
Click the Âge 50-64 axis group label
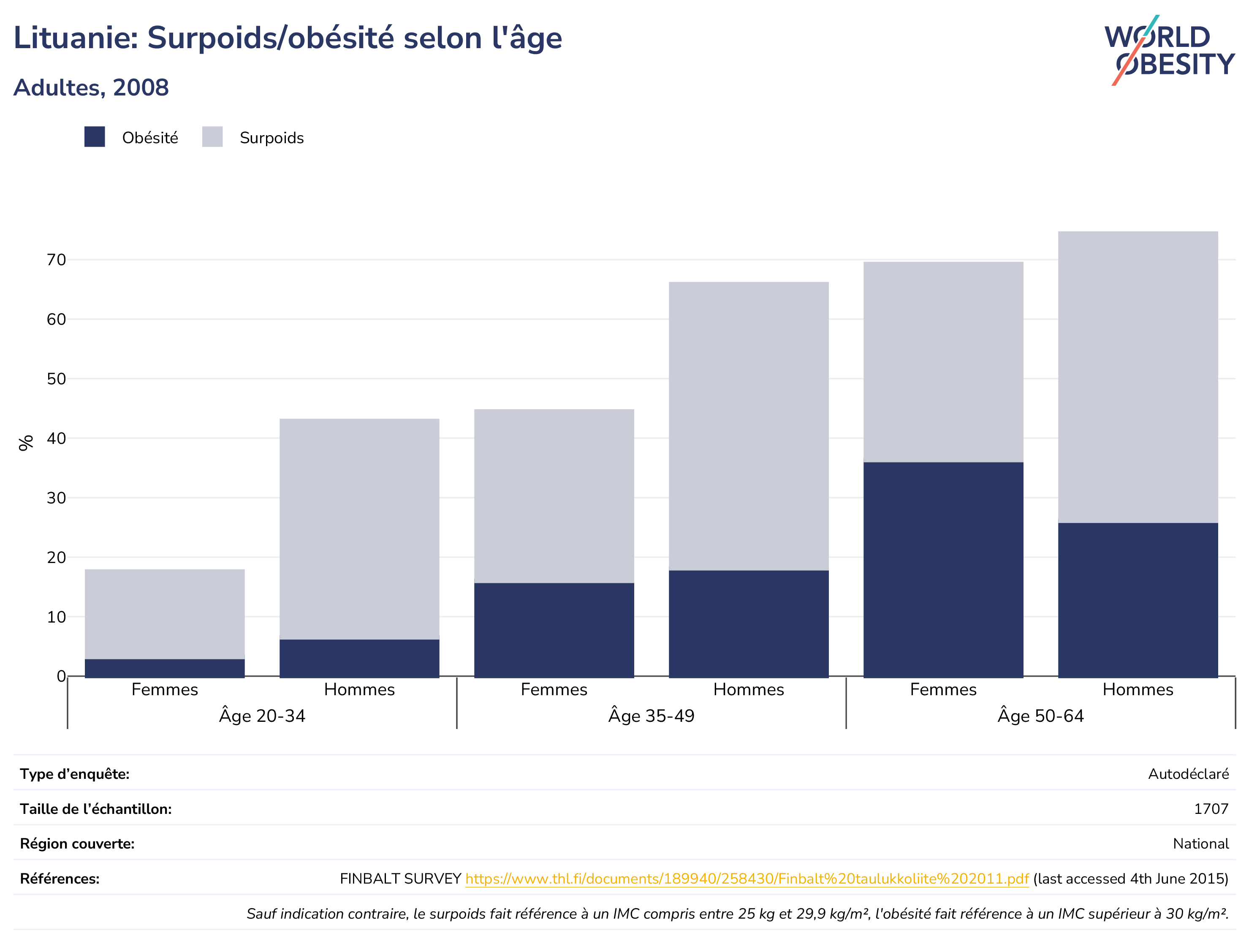[x=1040, y=715]
